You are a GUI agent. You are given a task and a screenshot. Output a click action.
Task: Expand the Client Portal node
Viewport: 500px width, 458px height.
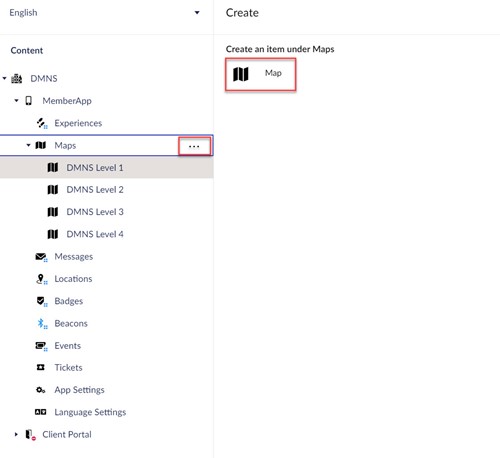point(16,434)
